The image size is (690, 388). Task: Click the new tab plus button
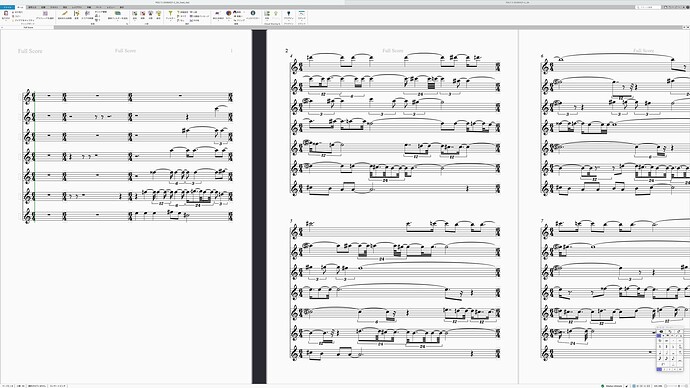(x=684, y=27)
